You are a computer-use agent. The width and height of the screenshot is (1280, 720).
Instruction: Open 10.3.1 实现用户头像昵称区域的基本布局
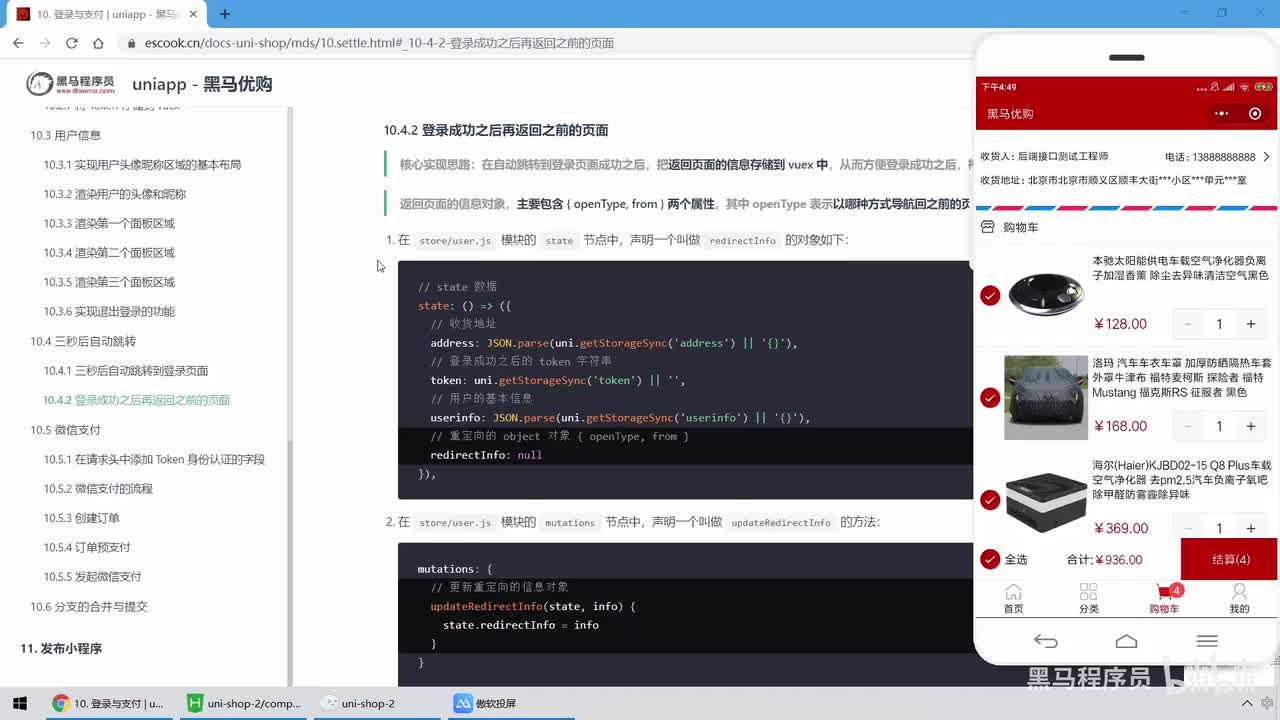[x=142, y=165]
